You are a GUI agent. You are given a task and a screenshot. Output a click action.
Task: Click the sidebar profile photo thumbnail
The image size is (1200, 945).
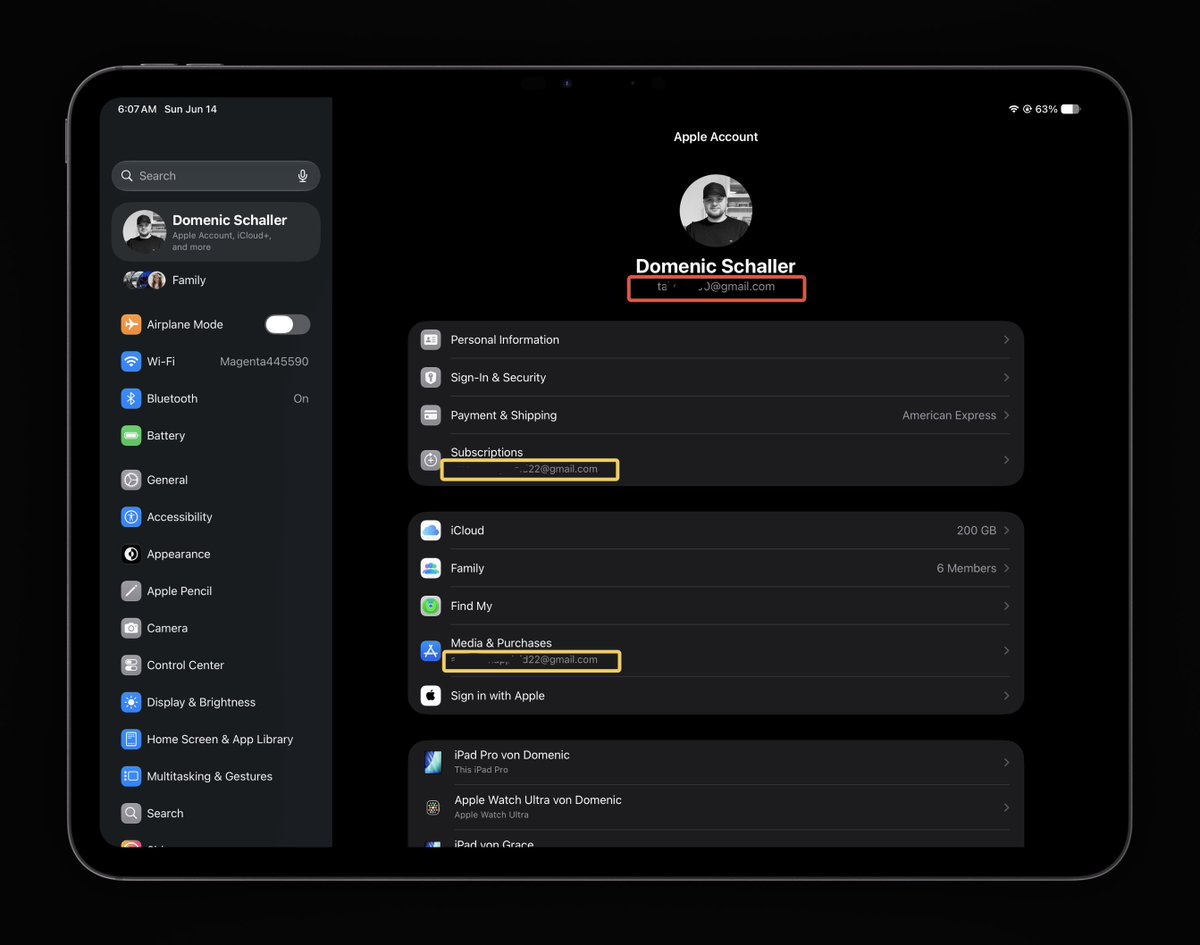(x=144, y=232)
